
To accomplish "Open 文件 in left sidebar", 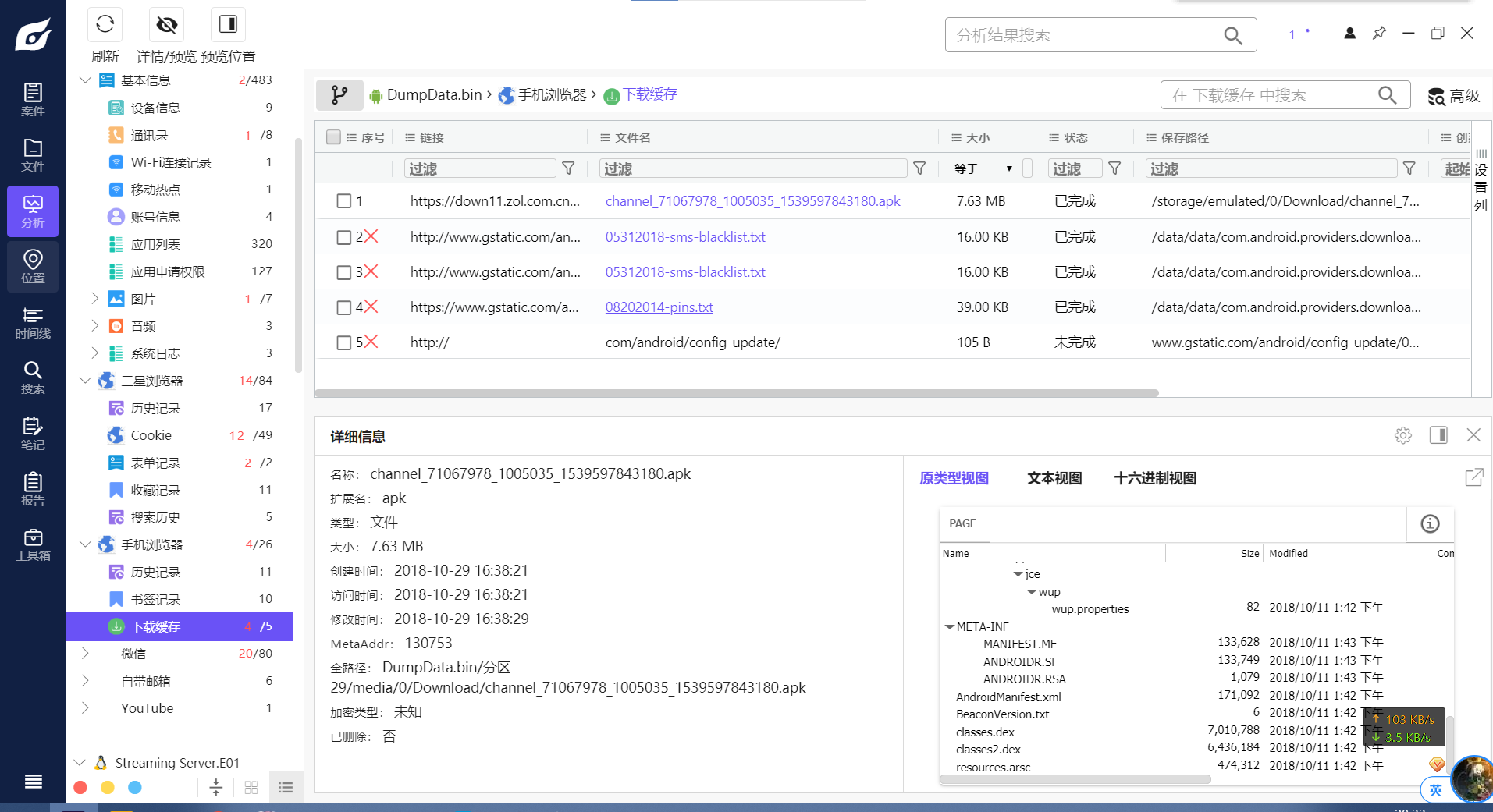I will click(33, 155).
